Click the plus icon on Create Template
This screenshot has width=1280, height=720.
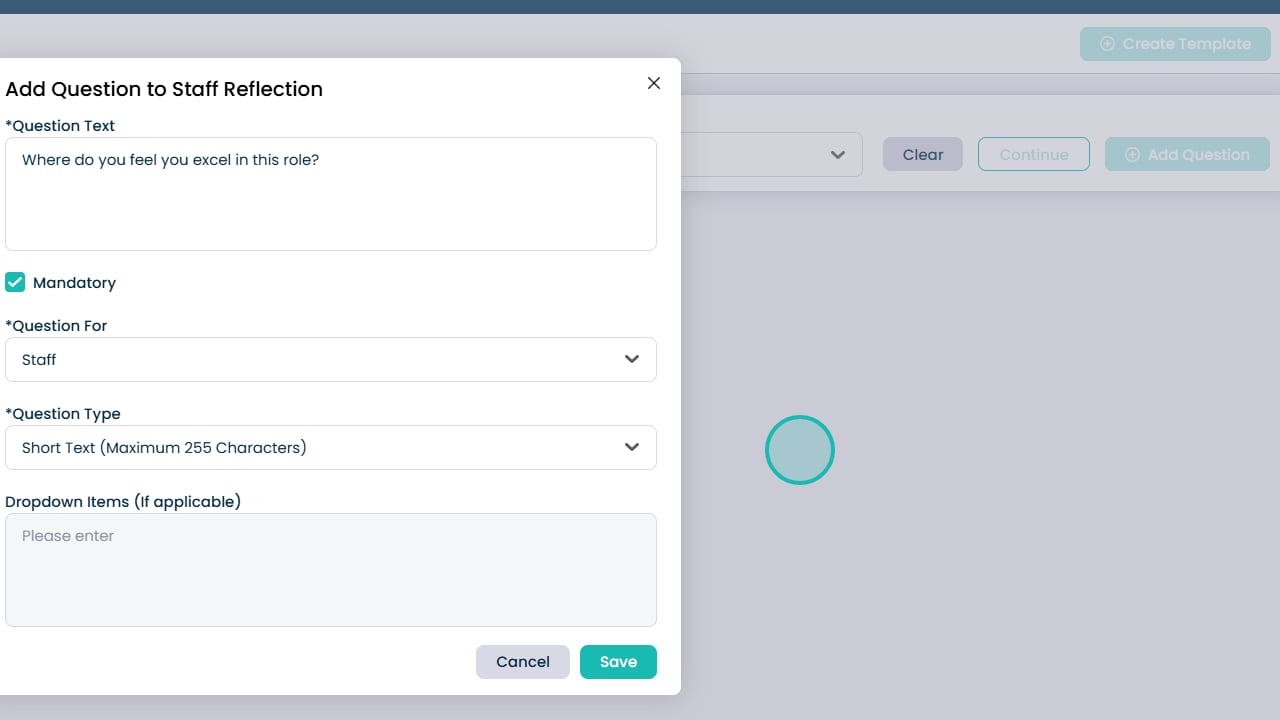(x=1107, y=44)
